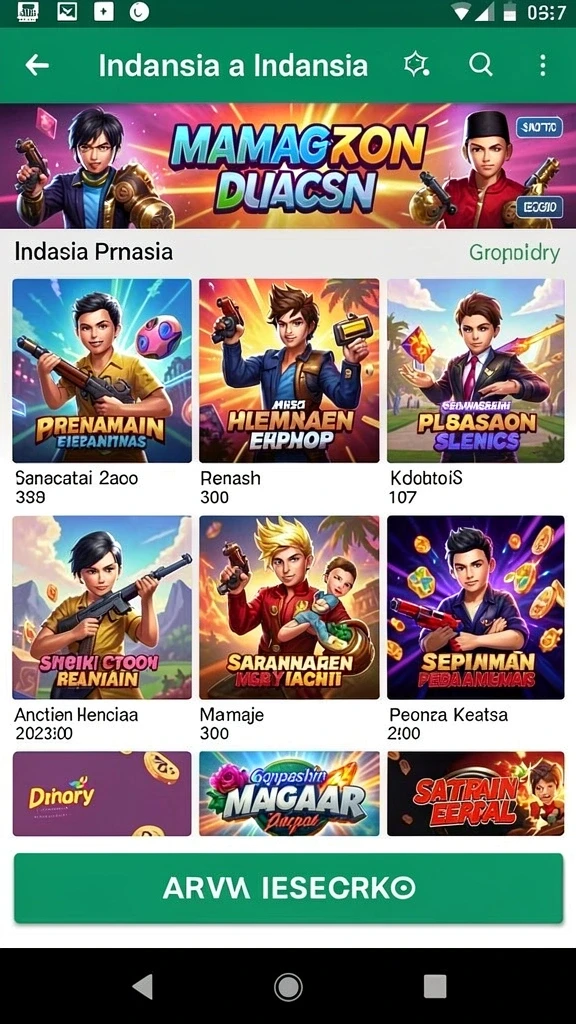Open the MAGAAR game tile
576x1024 pixels.
[289, 793]
